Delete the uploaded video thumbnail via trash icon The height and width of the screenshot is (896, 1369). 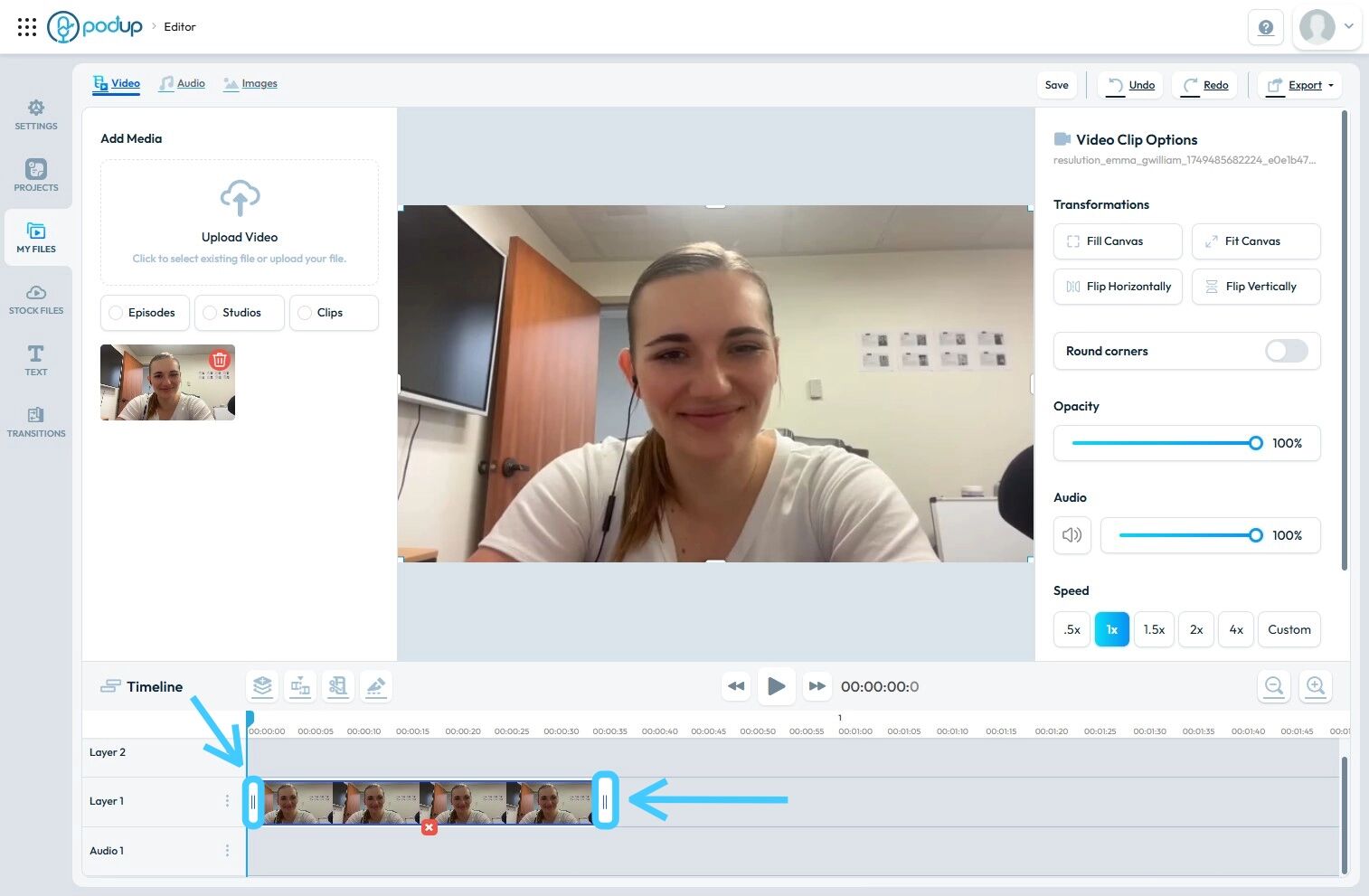click(x=220, y=359)
